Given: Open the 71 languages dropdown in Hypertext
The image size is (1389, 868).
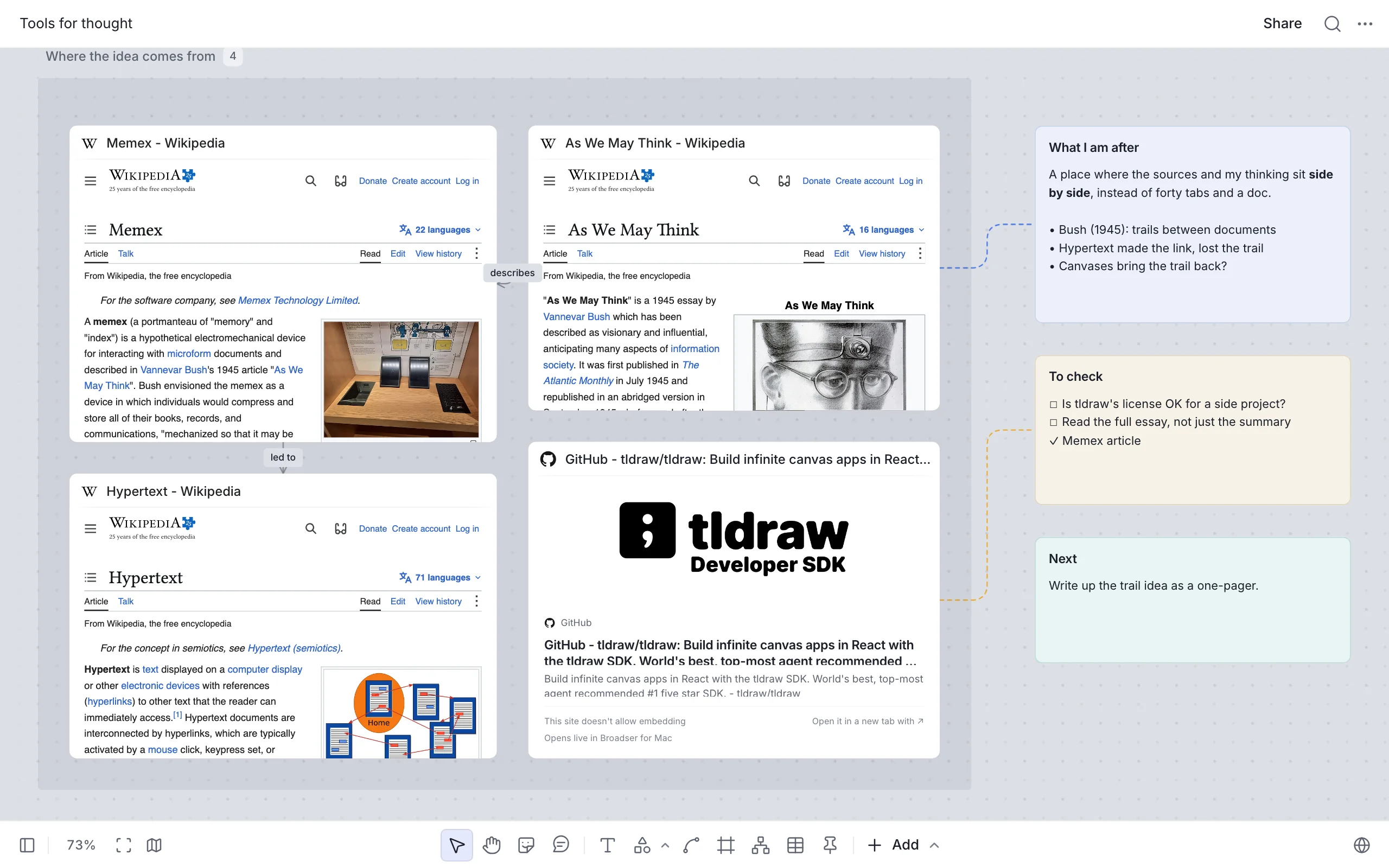Looking at the screenshot, I should click(x=440, y=578).
